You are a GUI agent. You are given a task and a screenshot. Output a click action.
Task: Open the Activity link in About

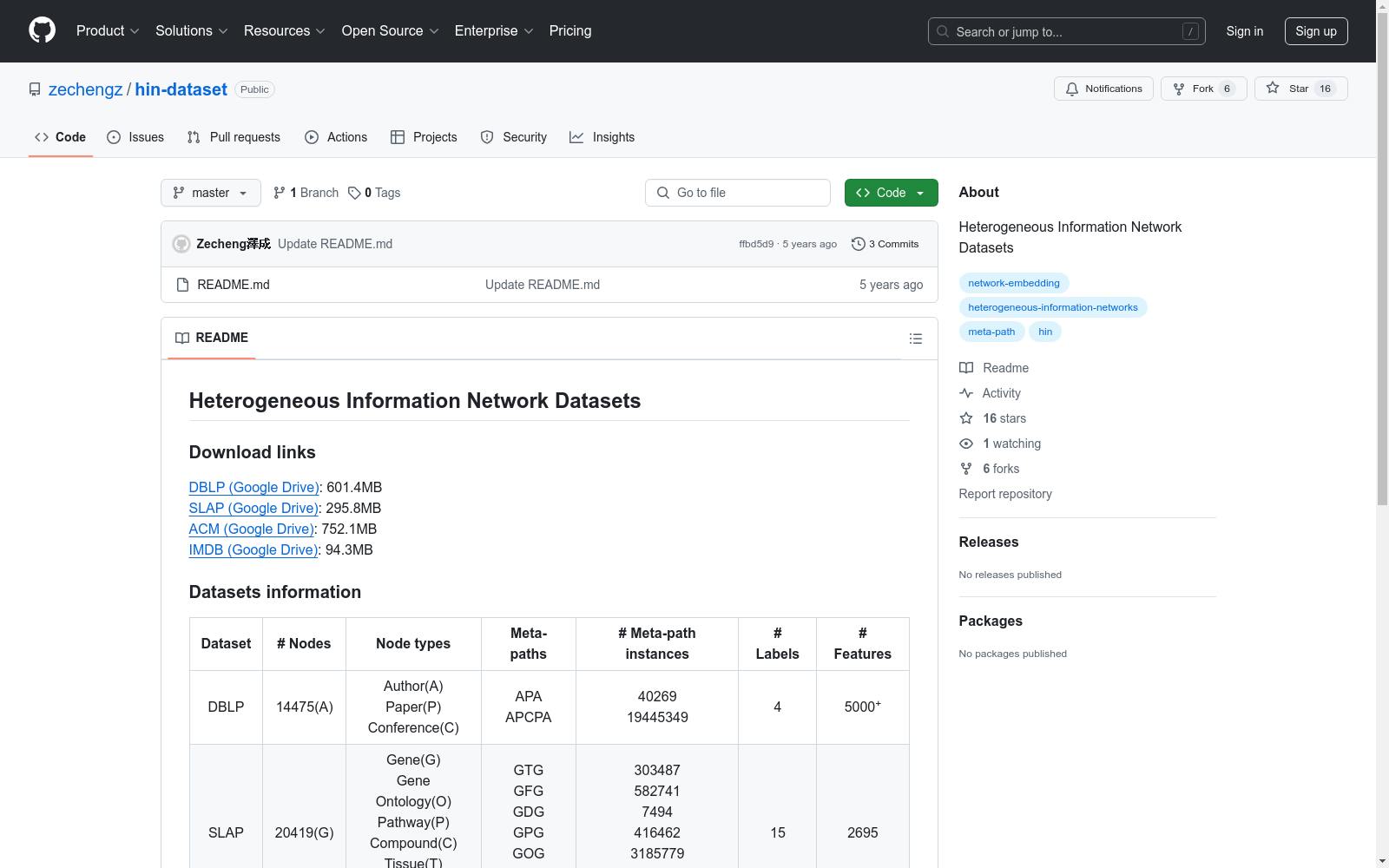tap(990, 393)
